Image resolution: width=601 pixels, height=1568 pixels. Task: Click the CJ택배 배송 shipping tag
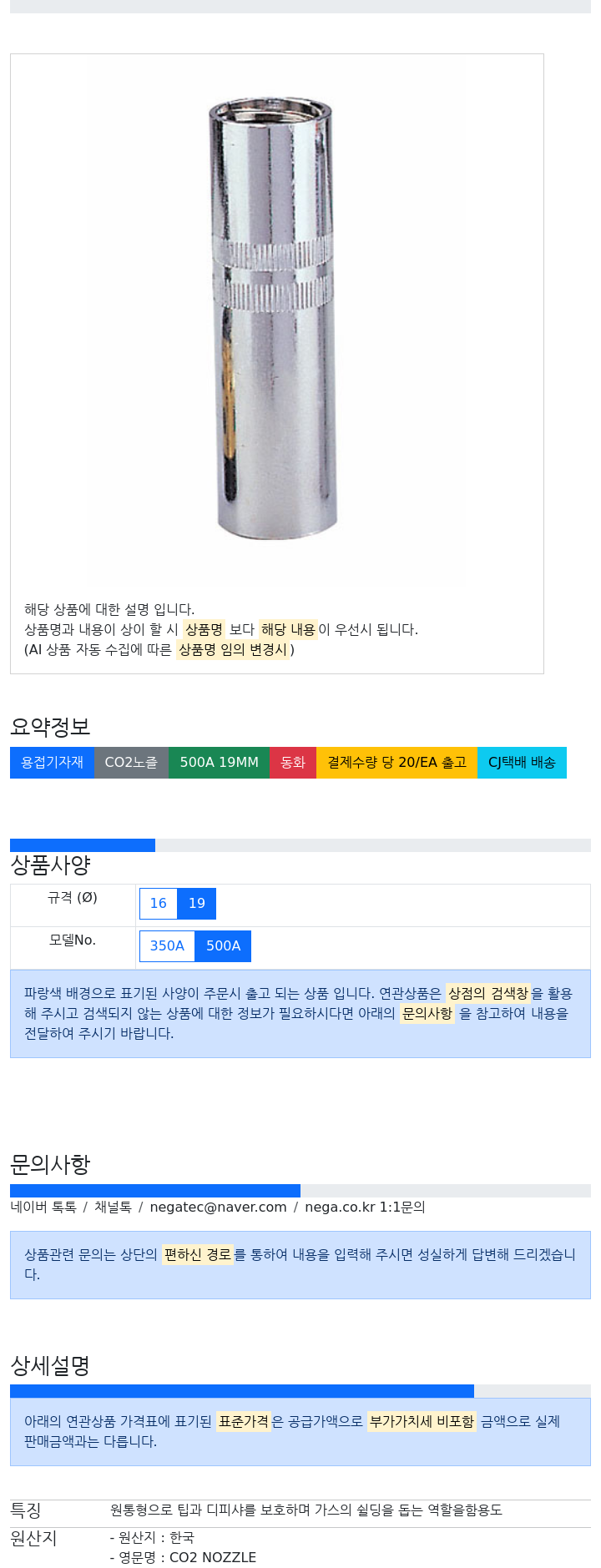pos(522,763)
